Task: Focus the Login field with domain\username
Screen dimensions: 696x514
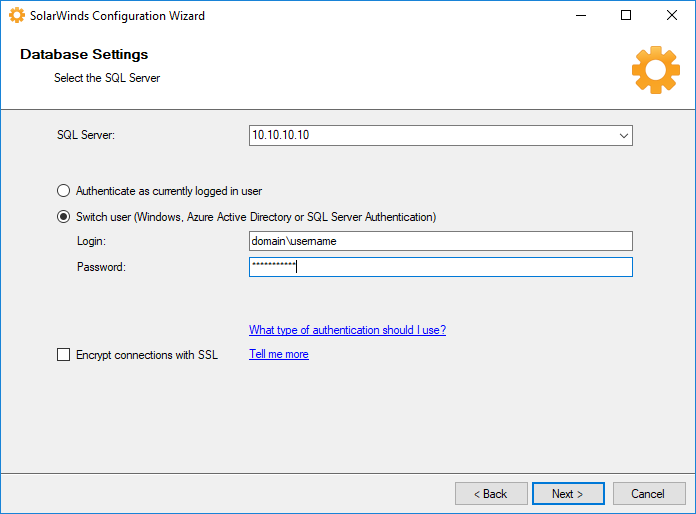Action: [440, 241]
